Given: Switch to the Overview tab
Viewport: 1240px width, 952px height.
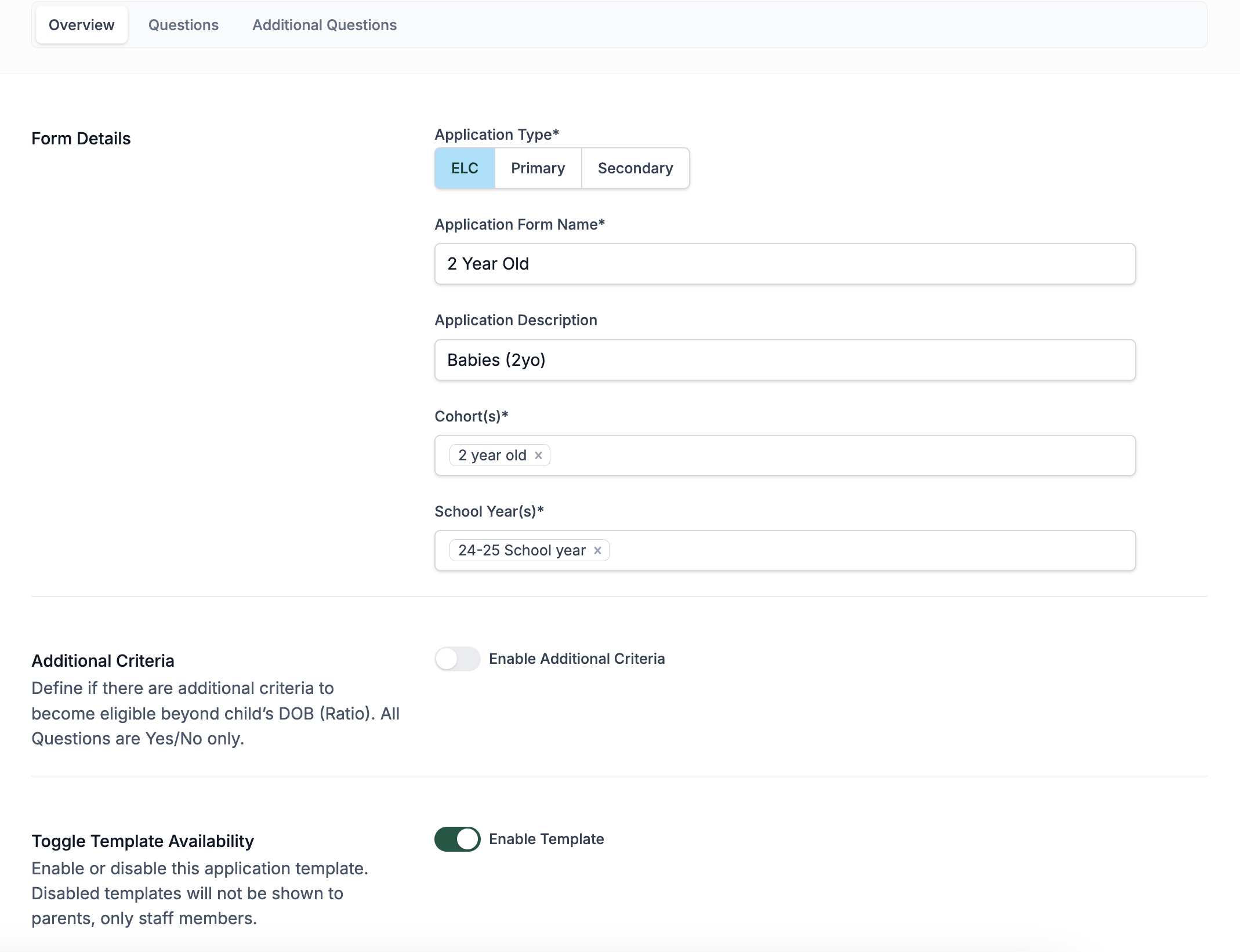Looking at the screenshot, I should click(82, 25).
